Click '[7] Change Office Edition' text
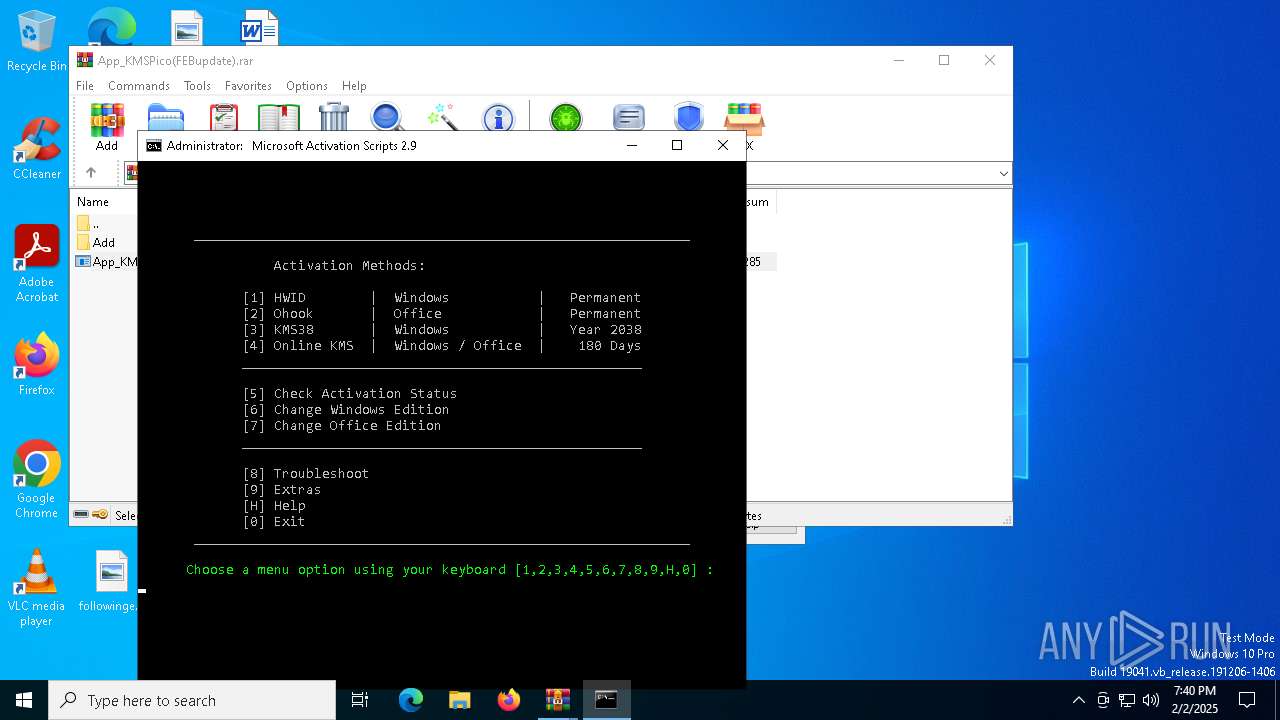 pos(342,426)
